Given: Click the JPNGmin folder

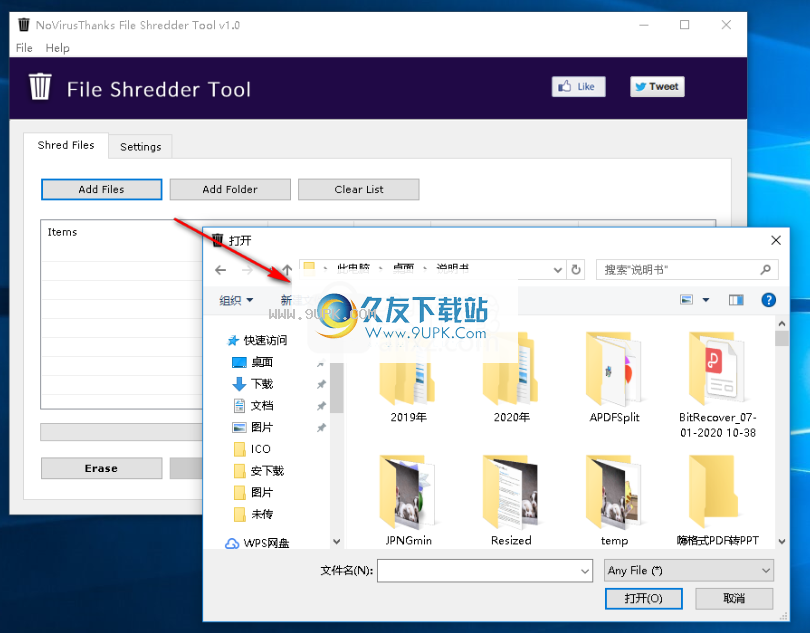Looking at the screenshot, I should click(x=408, y=499).
